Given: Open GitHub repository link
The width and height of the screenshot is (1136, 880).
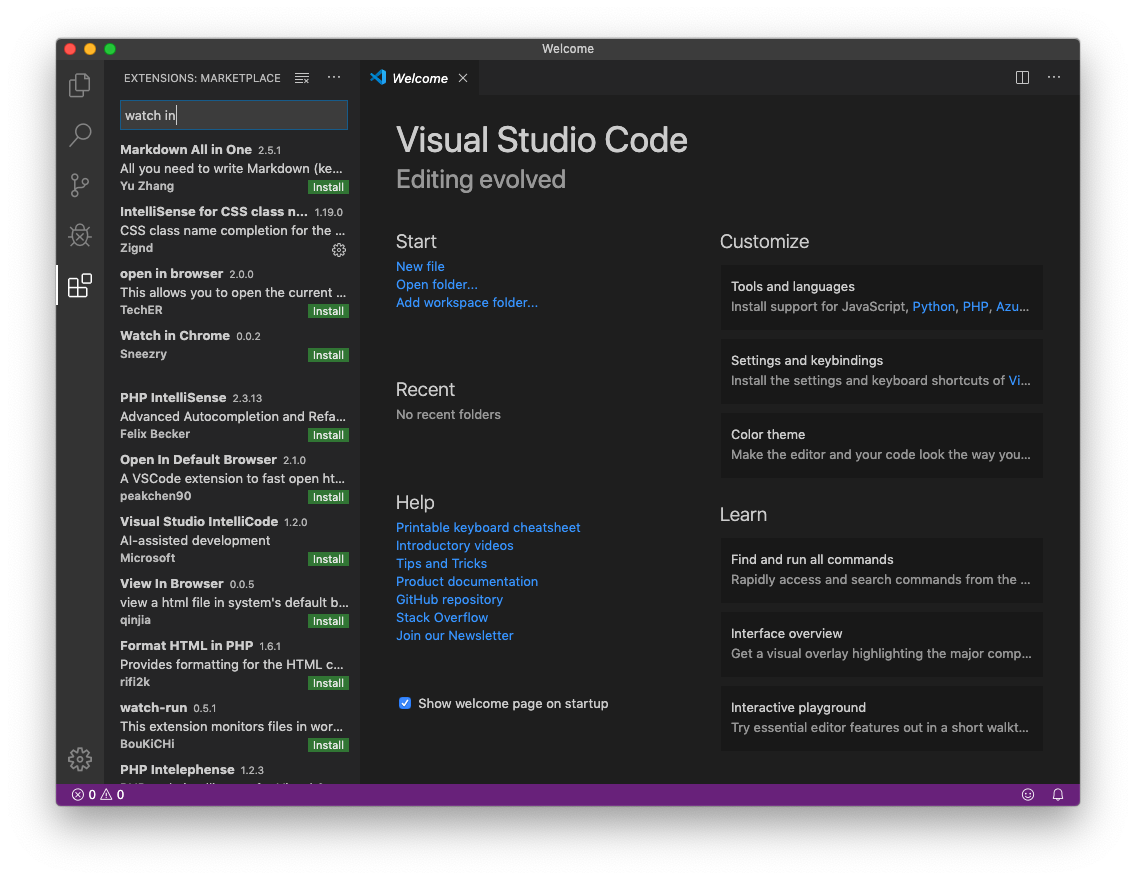Looking at the screenshot, I should coord(449,600).
